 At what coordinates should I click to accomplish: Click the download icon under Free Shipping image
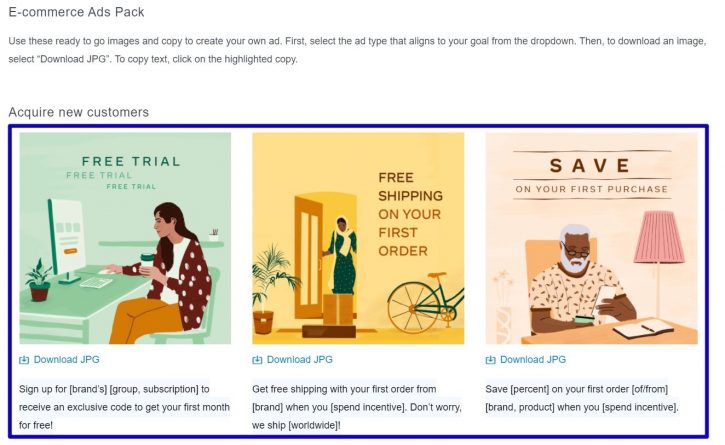tap(257, 360)
